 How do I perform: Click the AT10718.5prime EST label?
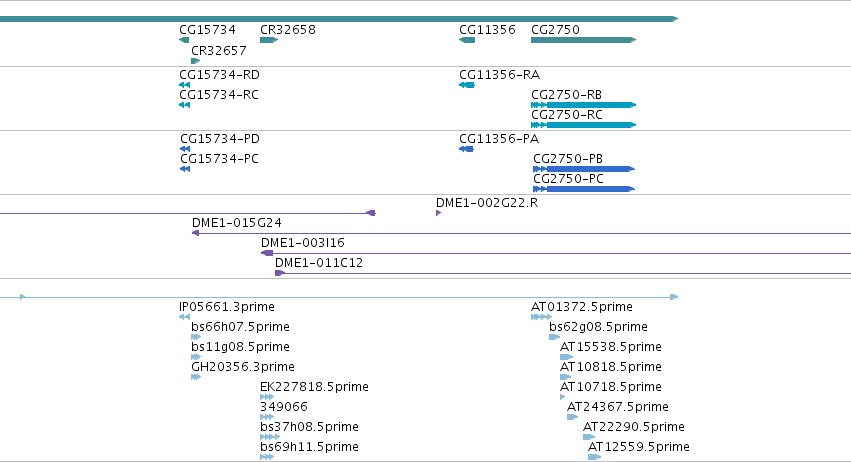click(611, 387)
